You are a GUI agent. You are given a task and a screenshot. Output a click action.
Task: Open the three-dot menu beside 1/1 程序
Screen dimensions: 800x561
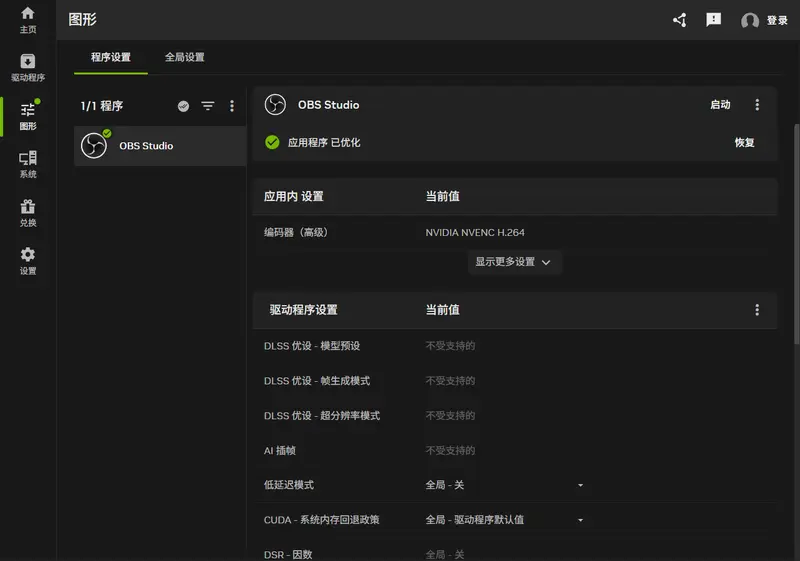point(232,106)
